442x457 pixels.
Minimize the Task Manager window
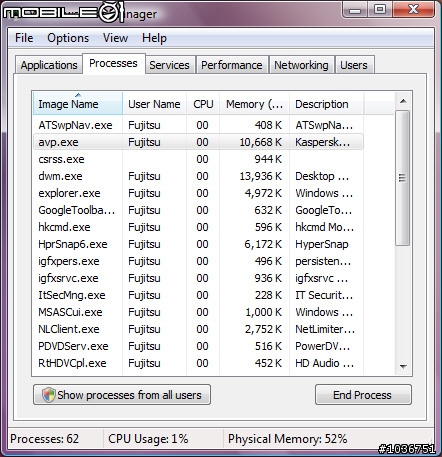355,10
